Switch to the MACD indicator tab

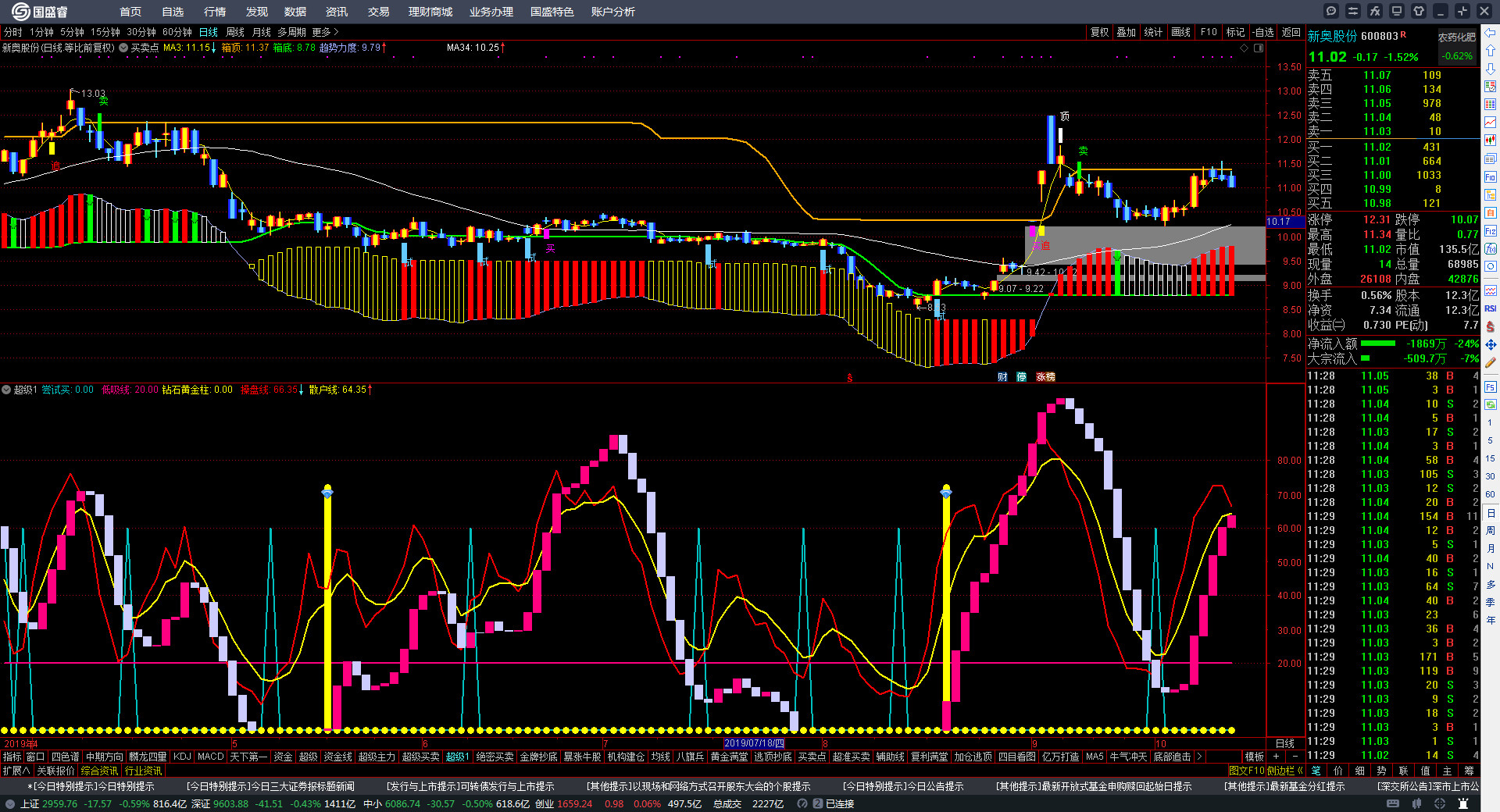point(210,757)
